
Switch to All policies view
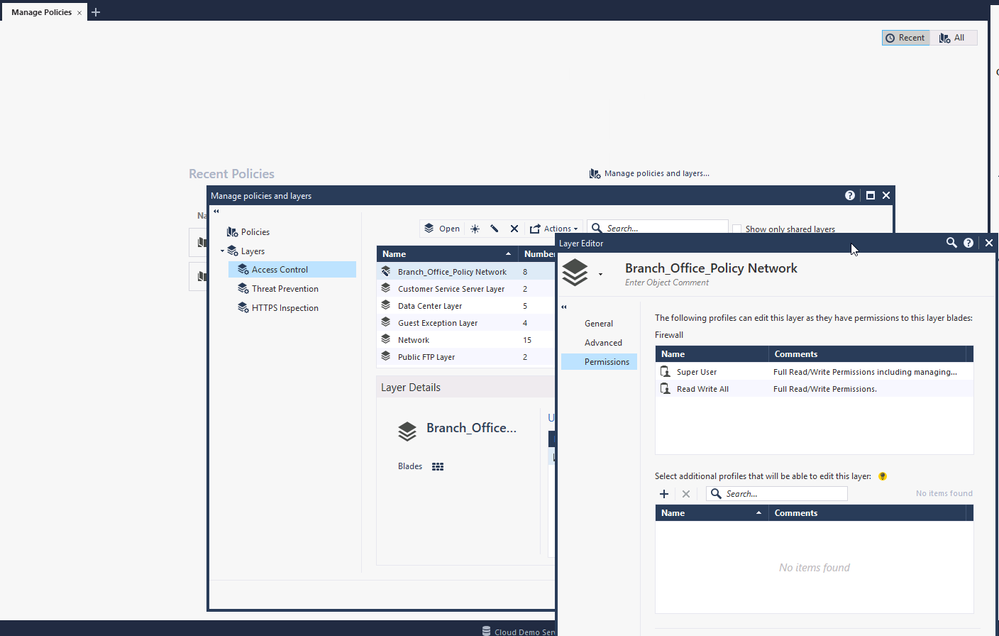953,38
